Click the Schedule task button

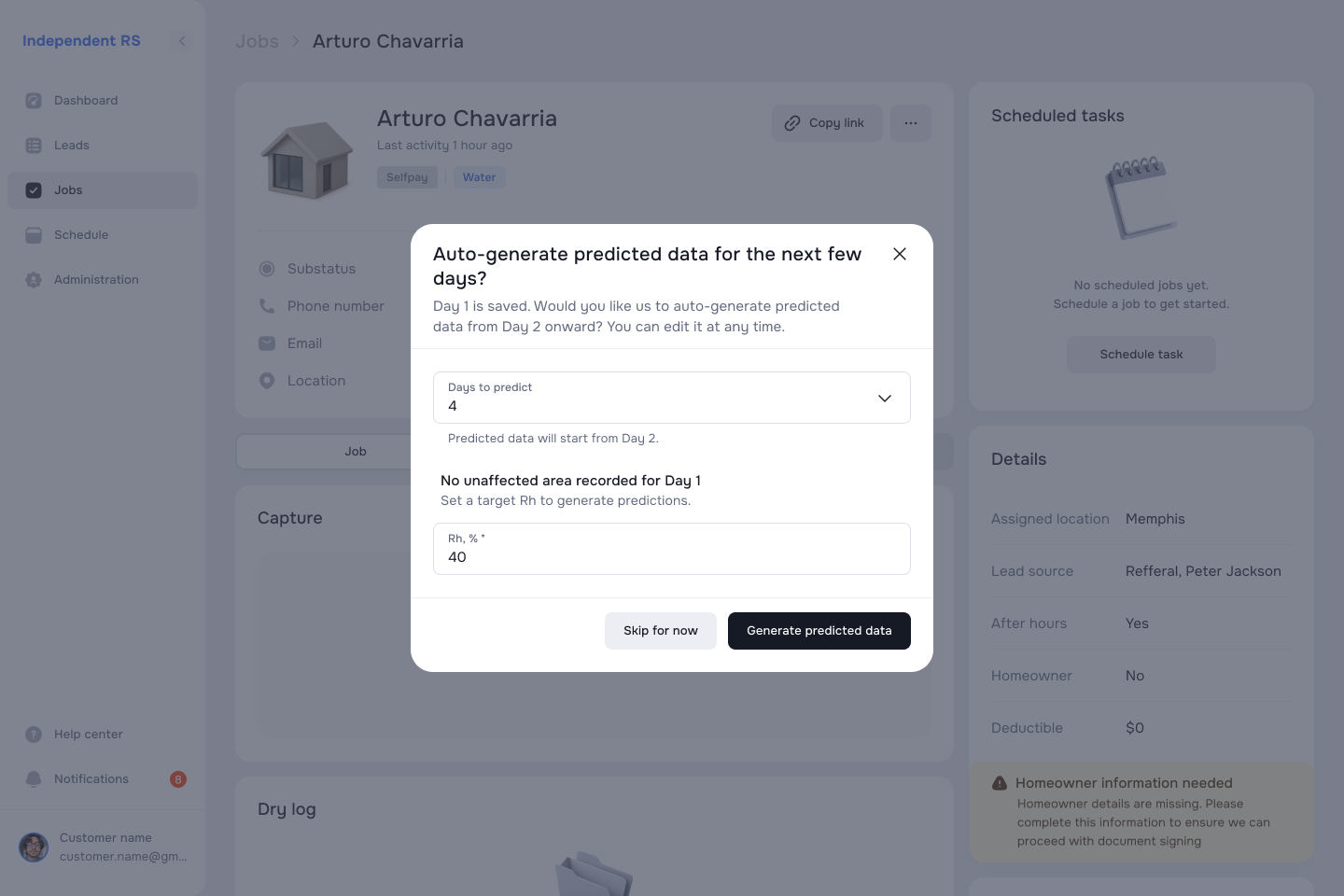[x=1141, y=355]
